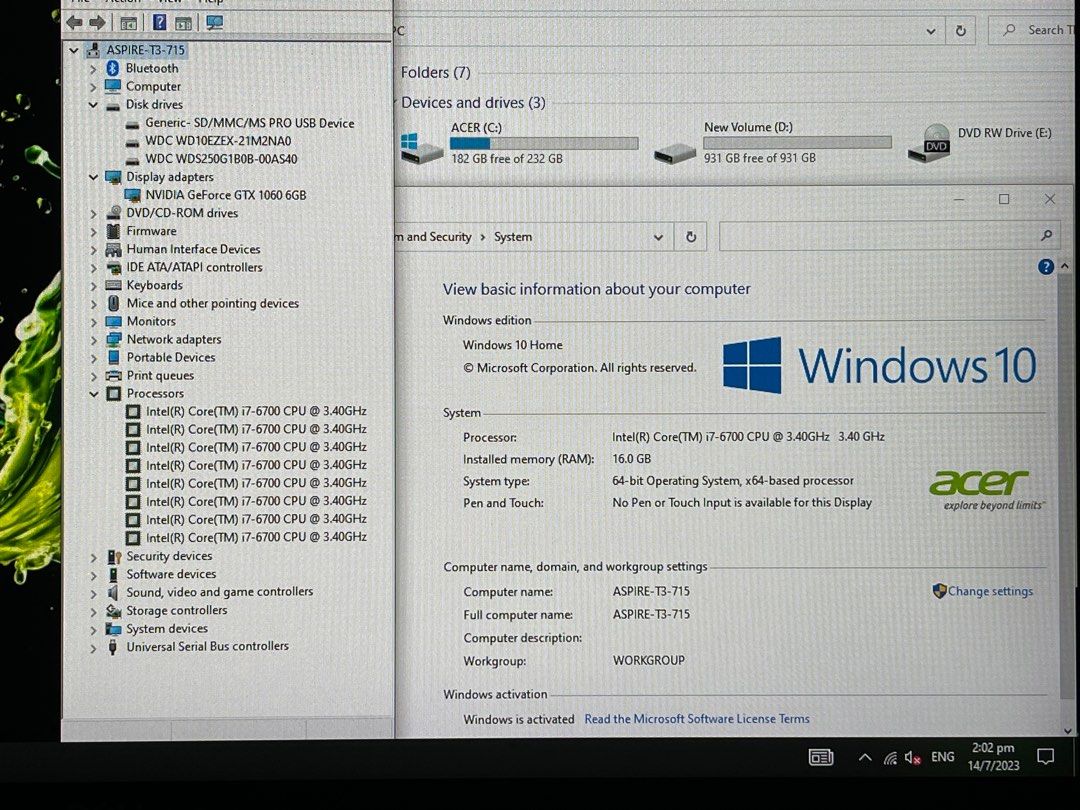Click the network icon in the system tray
The image size is (1080, 810).
tap(890, 758)
